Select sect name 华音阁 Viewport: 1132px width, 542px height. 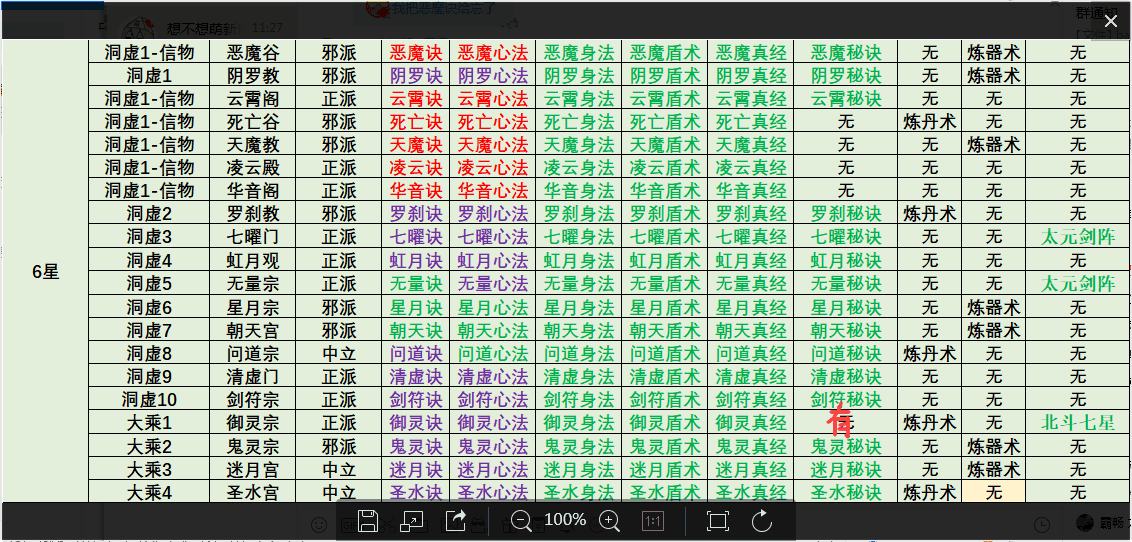point(252,191)
